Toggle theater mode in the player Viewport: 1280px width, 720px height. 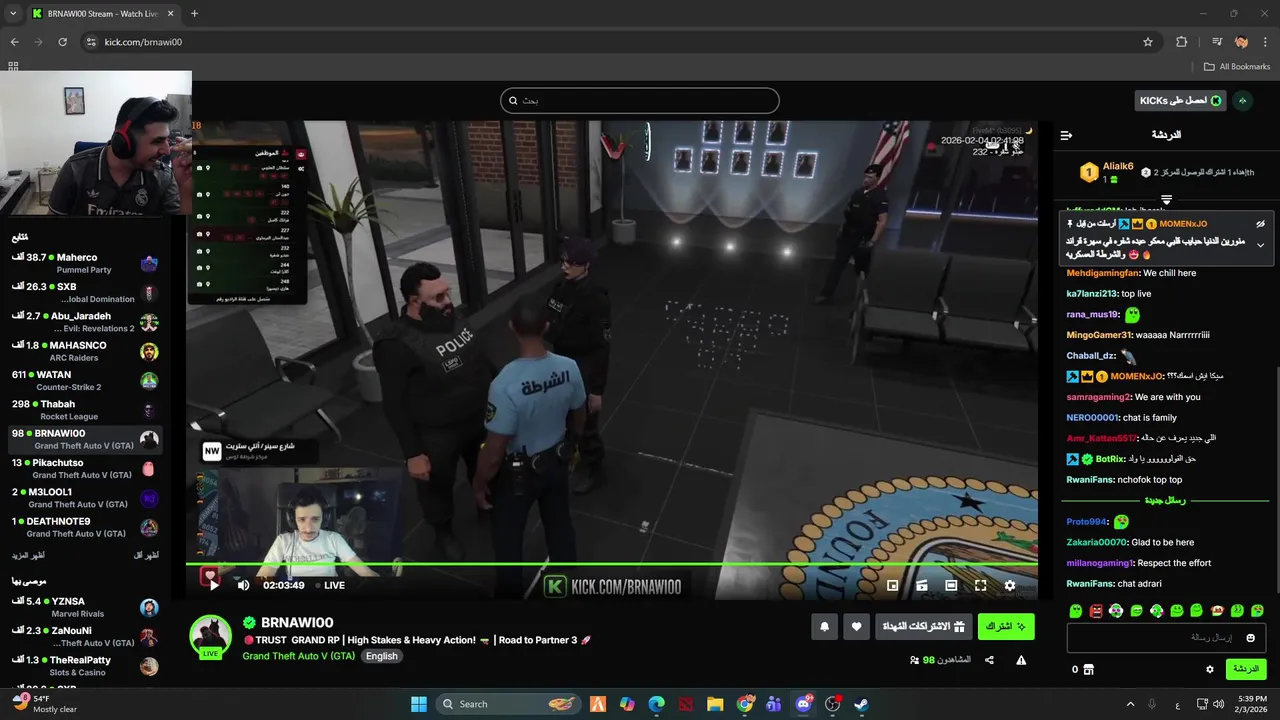tap(951, 585)
